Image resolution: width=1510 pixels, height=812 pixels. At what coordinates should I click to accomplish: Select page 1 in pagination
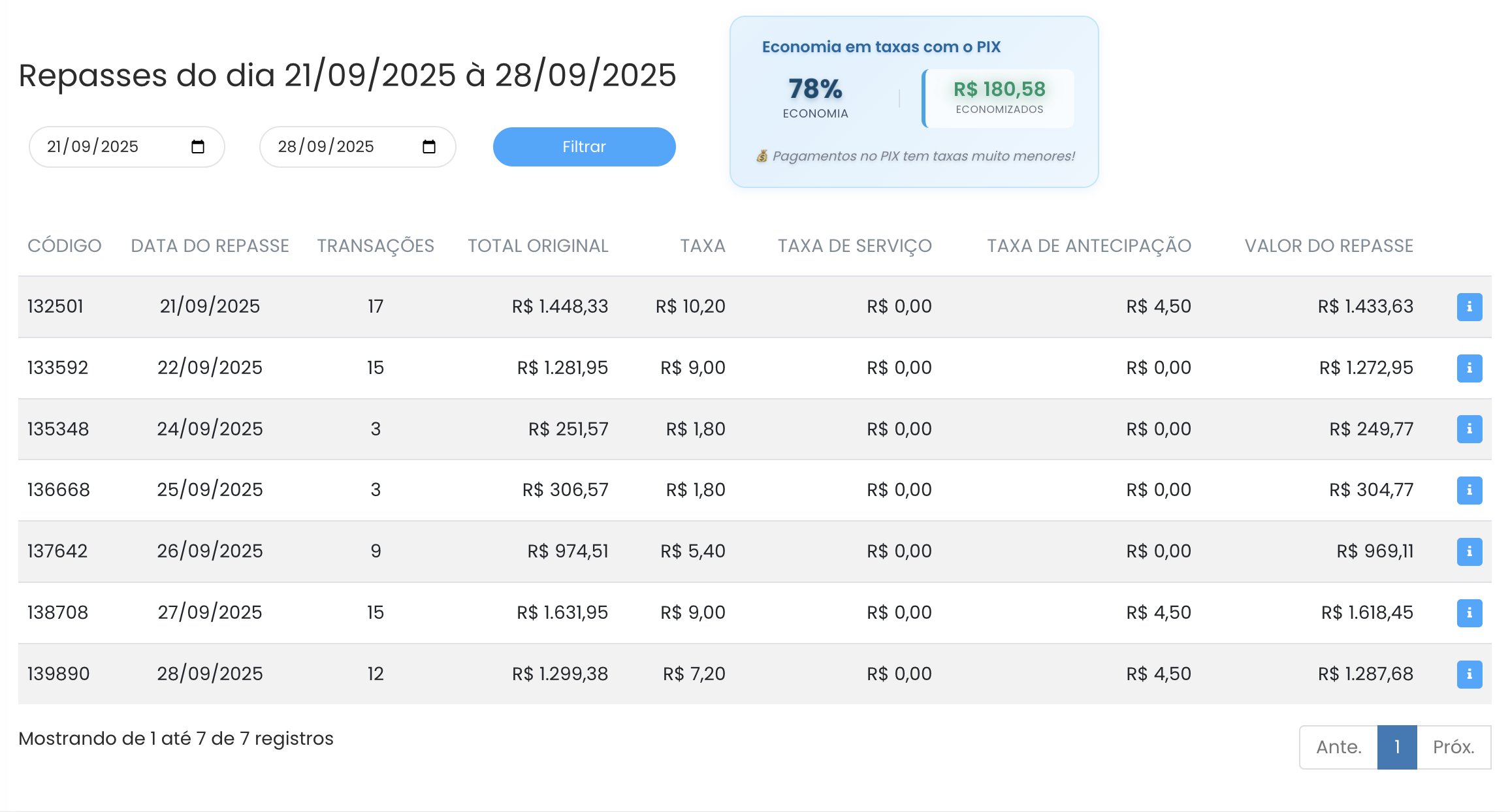tap(1397, 747)
